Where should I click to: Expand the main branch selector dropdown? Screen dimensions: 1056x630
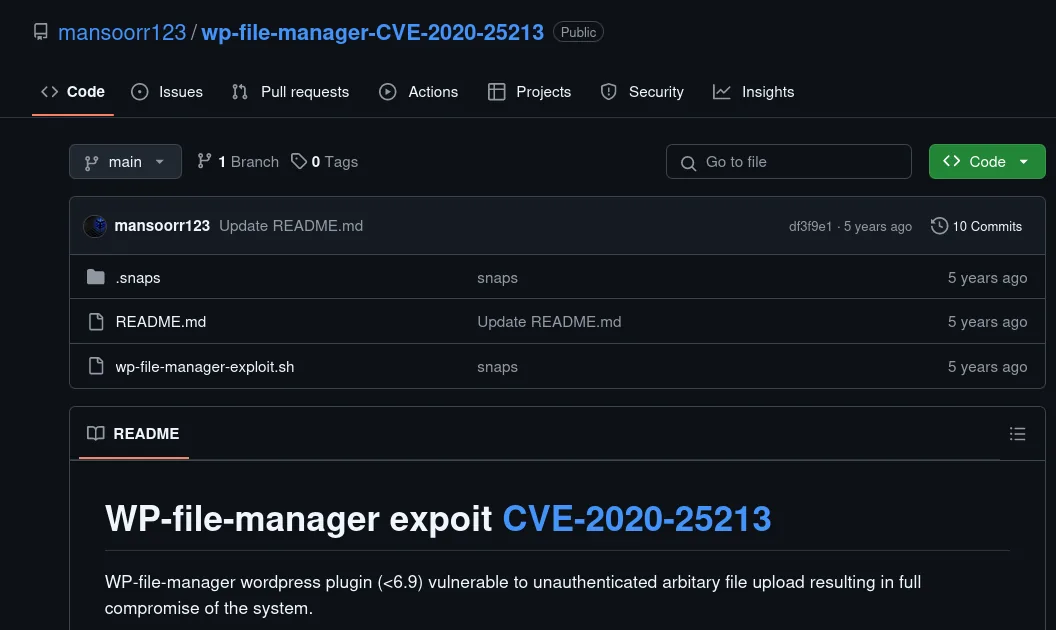click(125, 162)
